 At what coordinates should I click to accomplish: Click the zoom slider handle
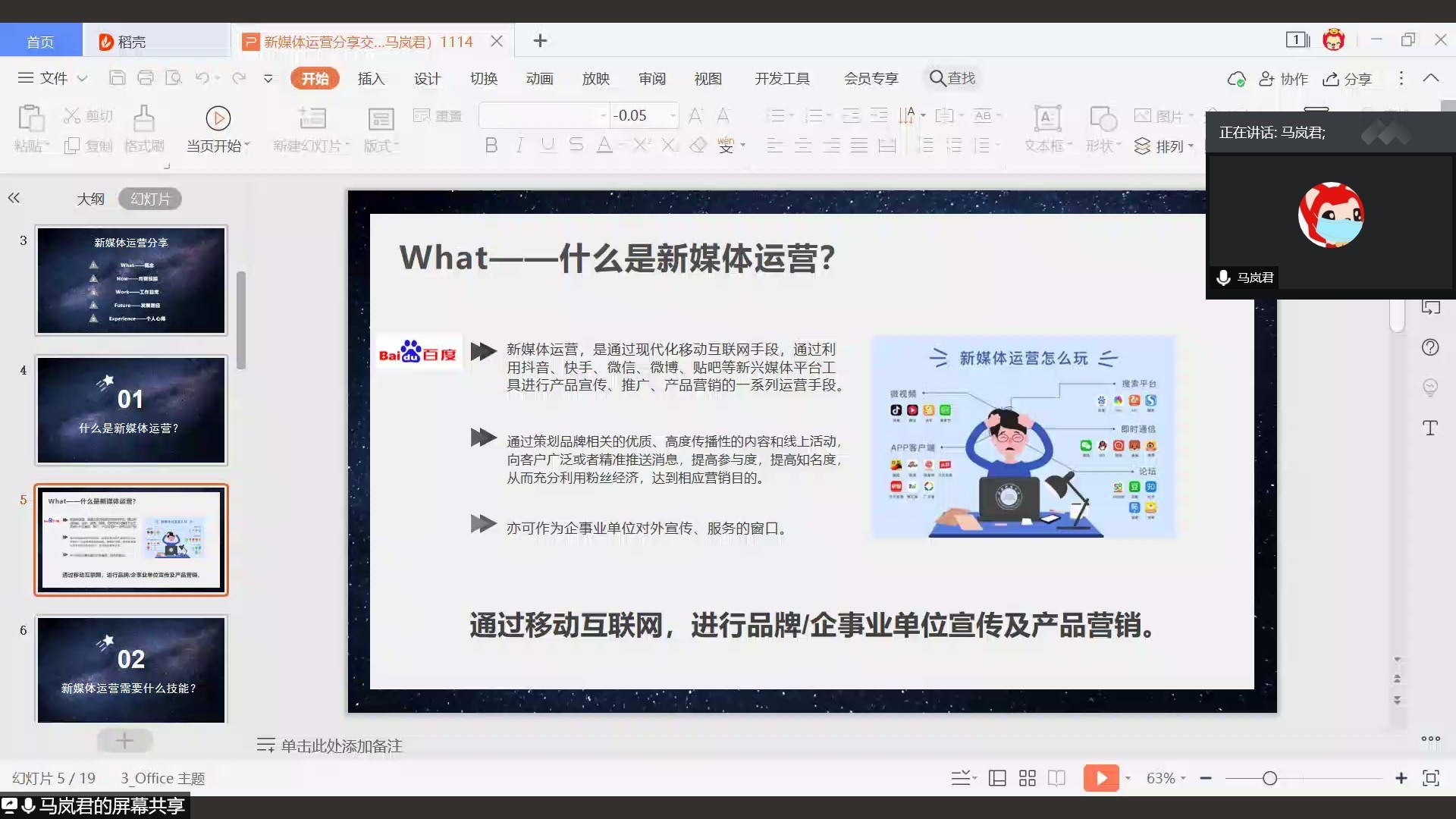click(1269, 778)
